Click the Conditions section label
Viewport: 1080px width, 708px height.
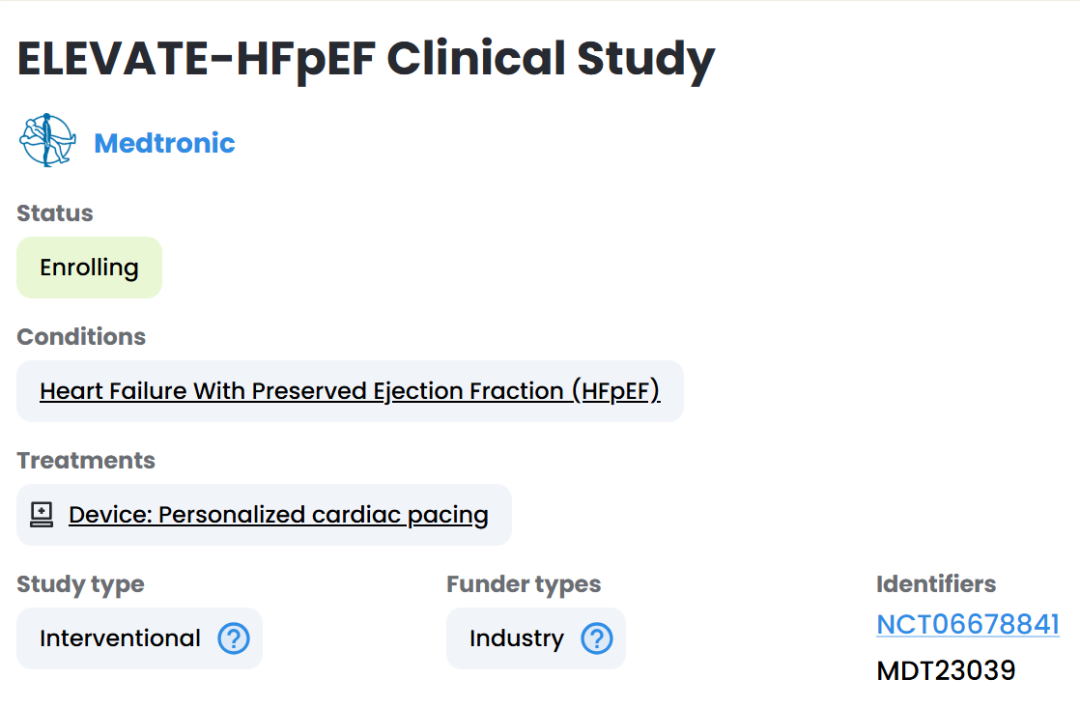tap(81, 337)
